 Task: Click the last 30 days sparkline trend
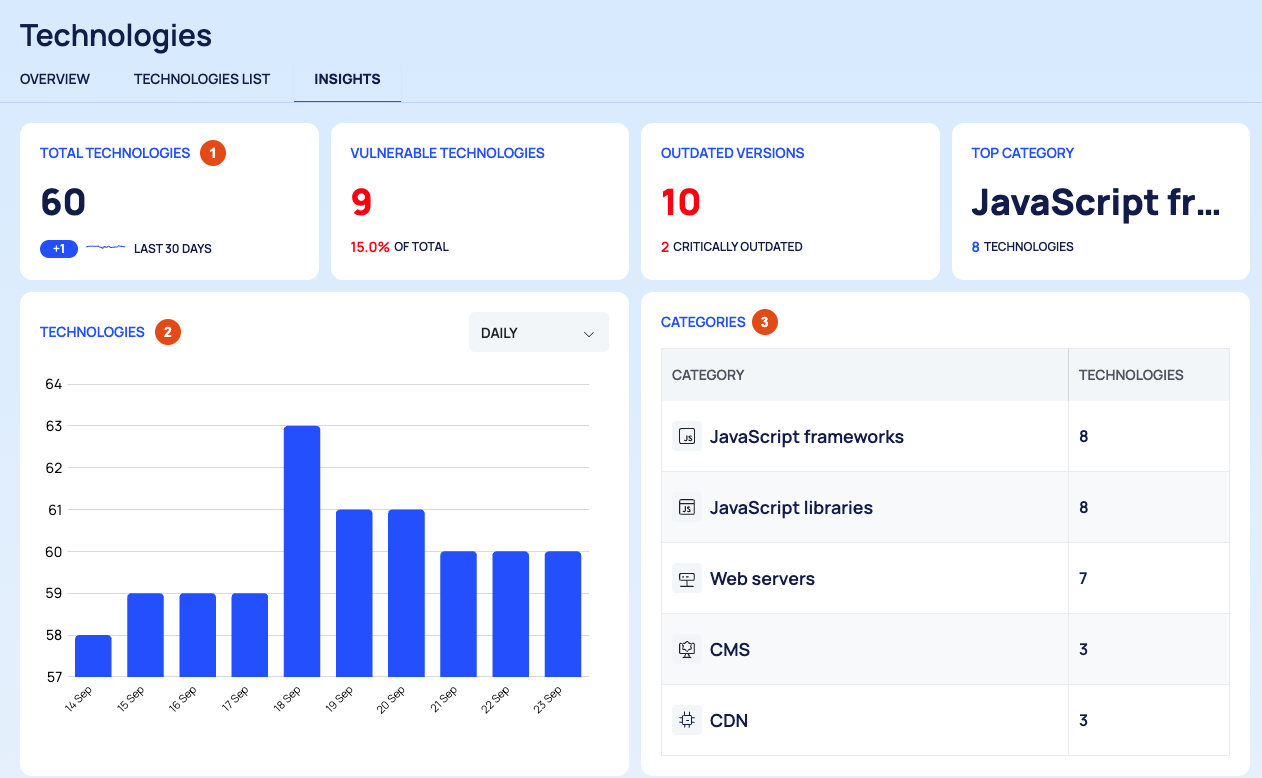(106, 247)
